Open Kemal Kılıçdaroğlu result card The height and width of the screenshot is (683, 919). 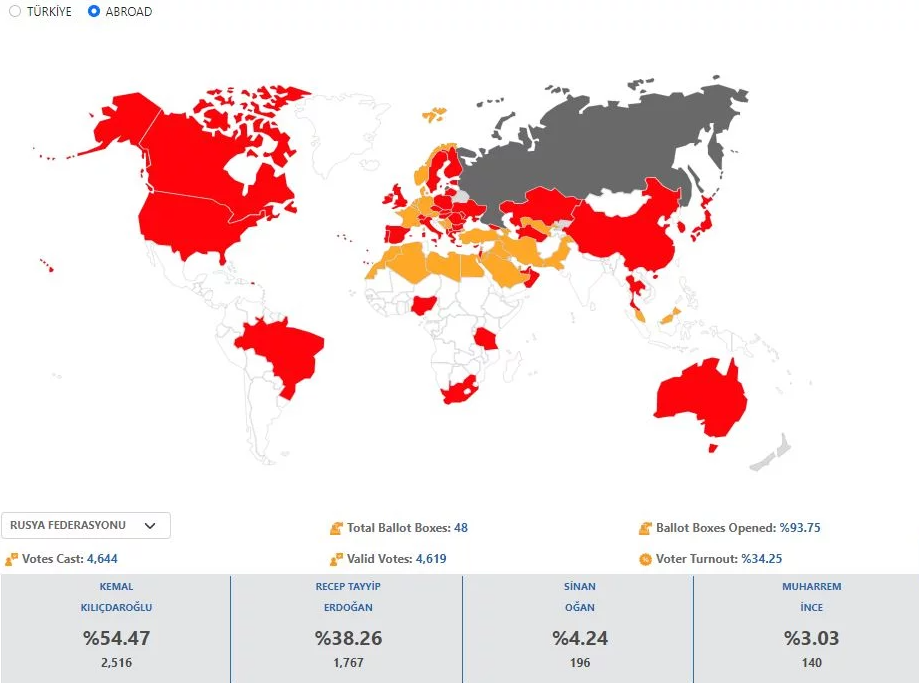click(116, 628)
